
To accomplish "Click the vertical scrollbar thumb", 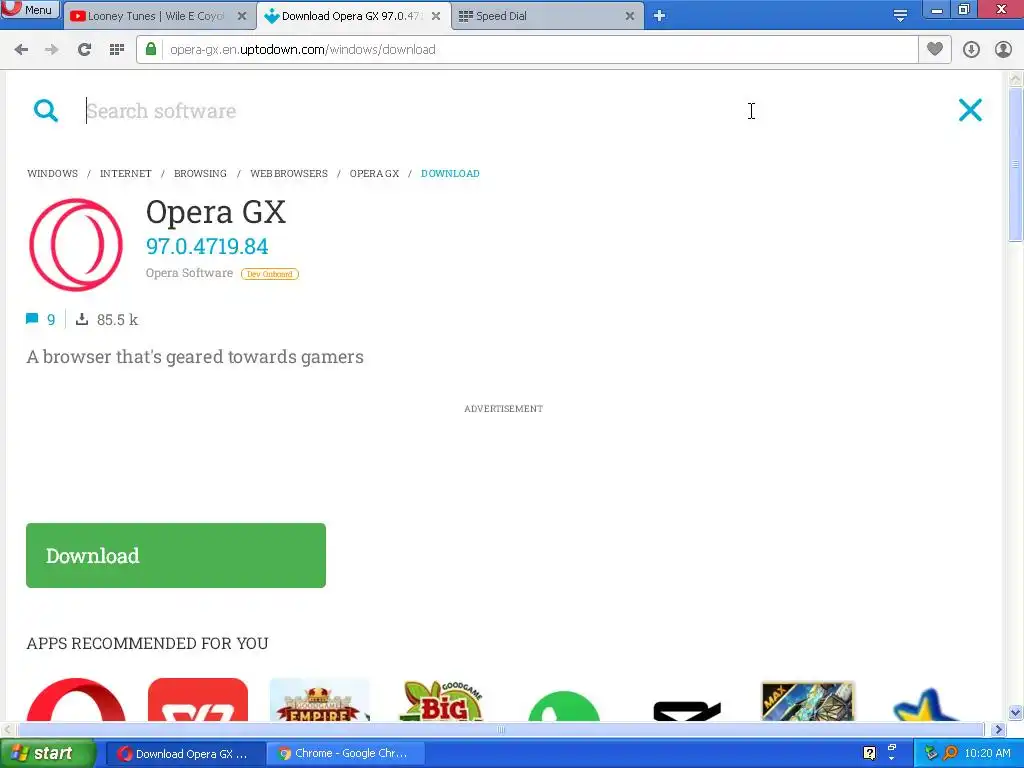I will tap(1015, 165).
